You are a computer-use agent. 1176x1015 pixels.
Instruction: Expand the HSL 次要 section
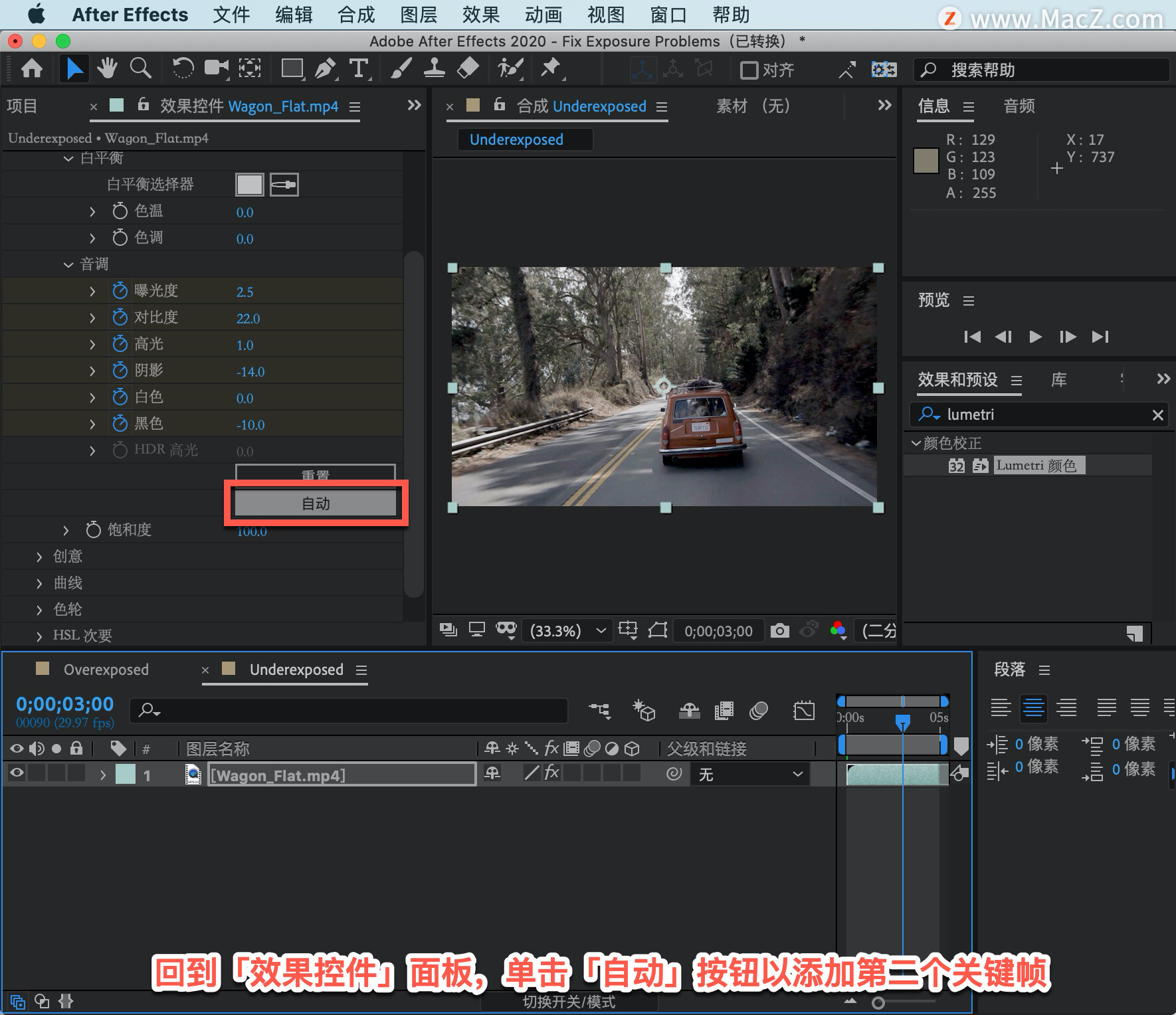coord(39,636)
